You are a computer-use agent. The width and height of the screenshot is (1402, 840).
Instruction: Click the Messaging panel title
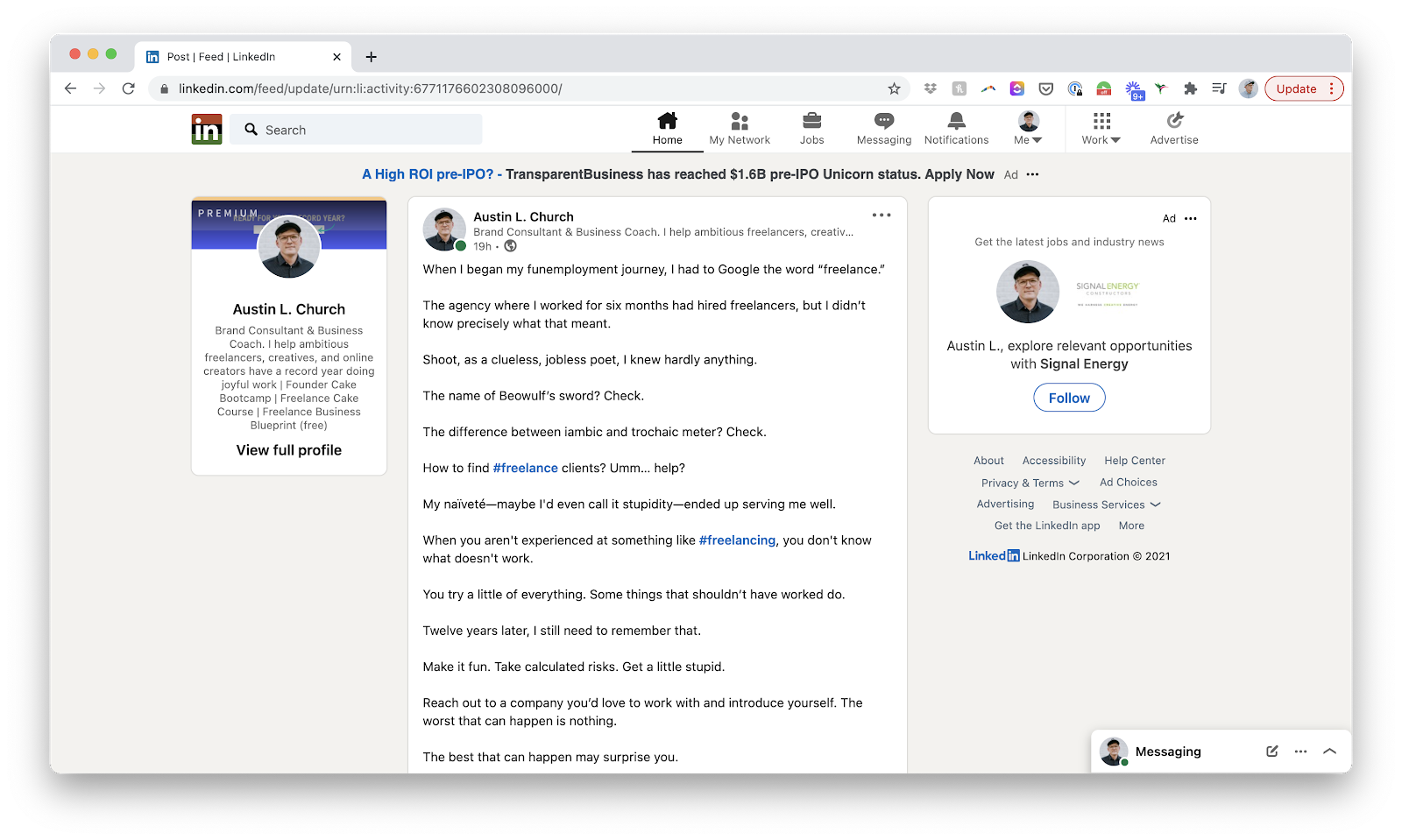coord(1168,752)
